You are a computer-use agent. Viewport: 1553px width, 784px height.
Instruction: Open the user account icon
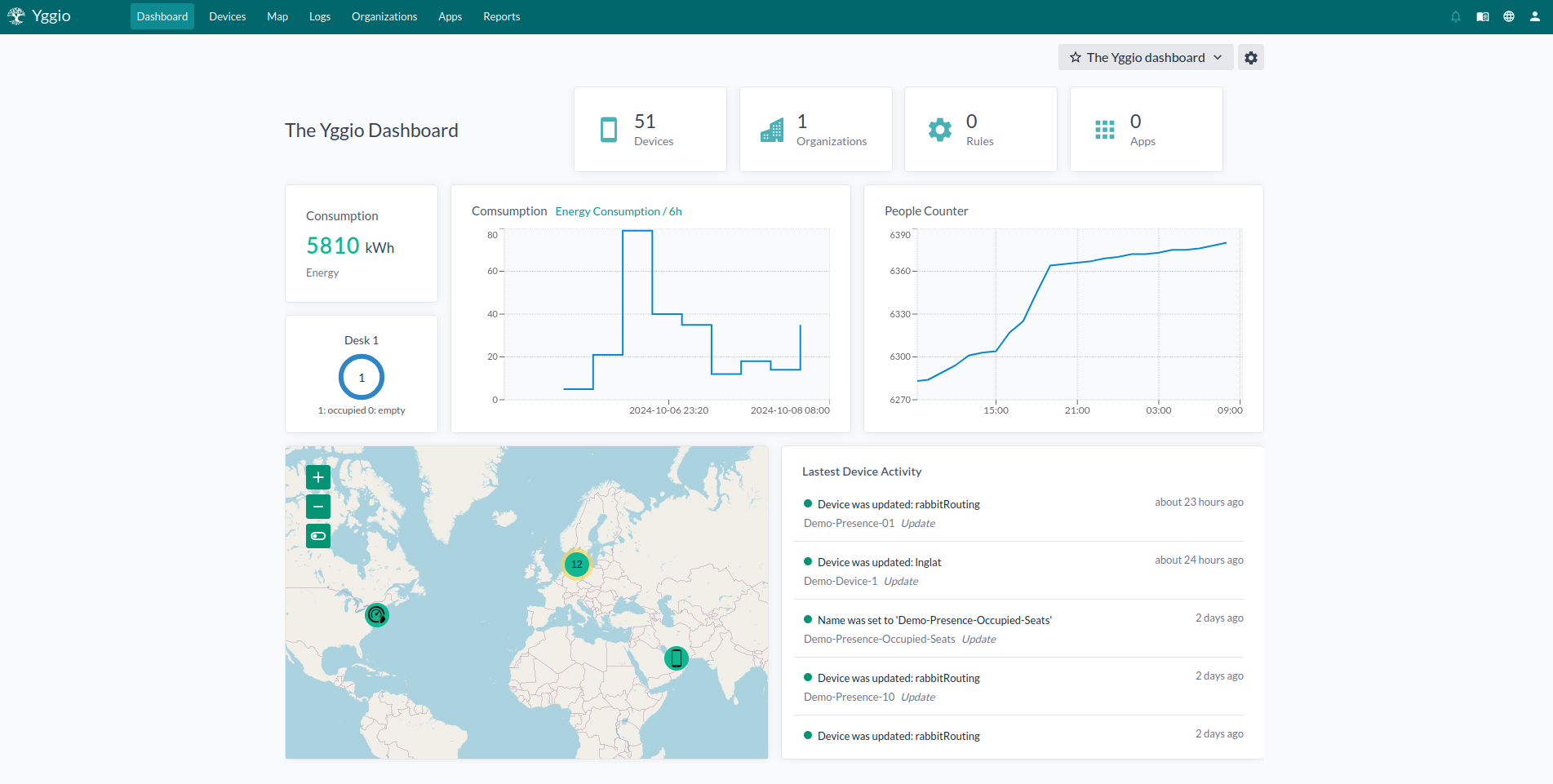(1535, 16)
